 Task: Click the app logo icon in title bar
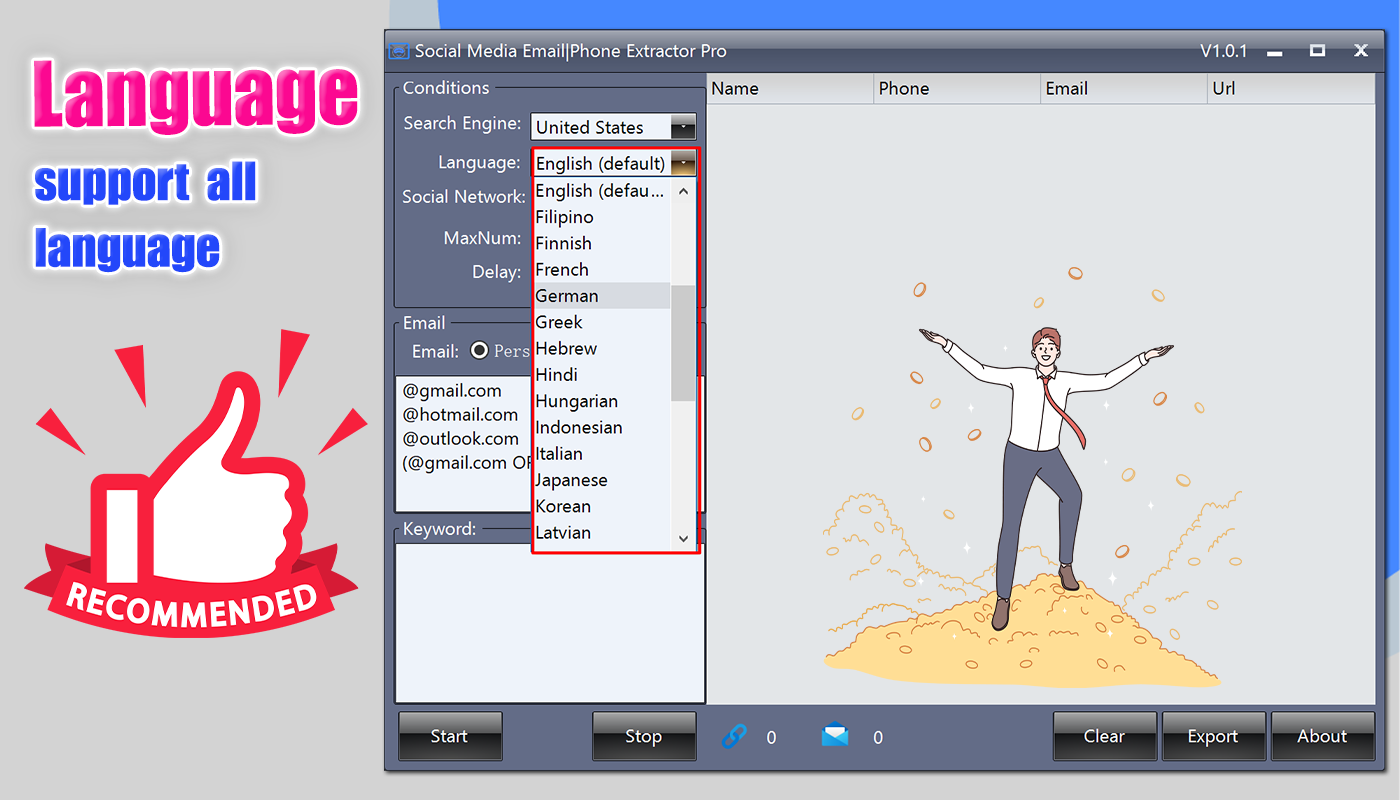[399, 51]
